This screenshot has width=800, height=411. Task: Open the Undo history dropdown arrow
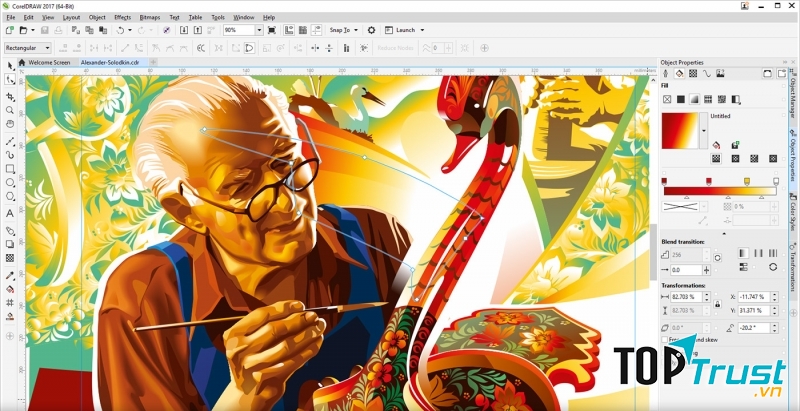tap(130, 30)
